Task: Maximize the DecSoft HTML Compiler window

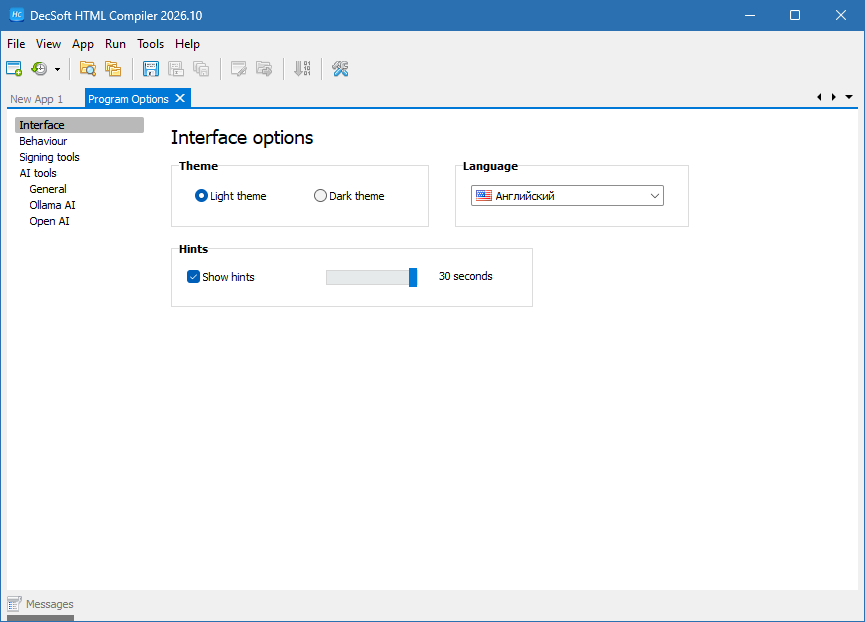Action: point(795,15)
